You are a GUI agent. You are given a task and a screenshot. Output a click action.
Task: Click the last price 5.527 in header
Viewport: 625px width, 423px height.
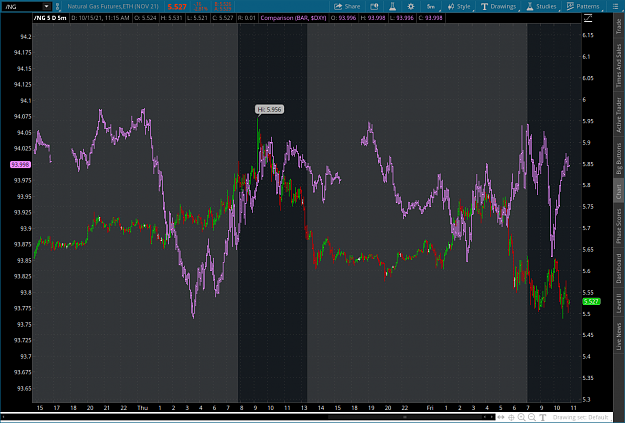[x=177, y=6]
